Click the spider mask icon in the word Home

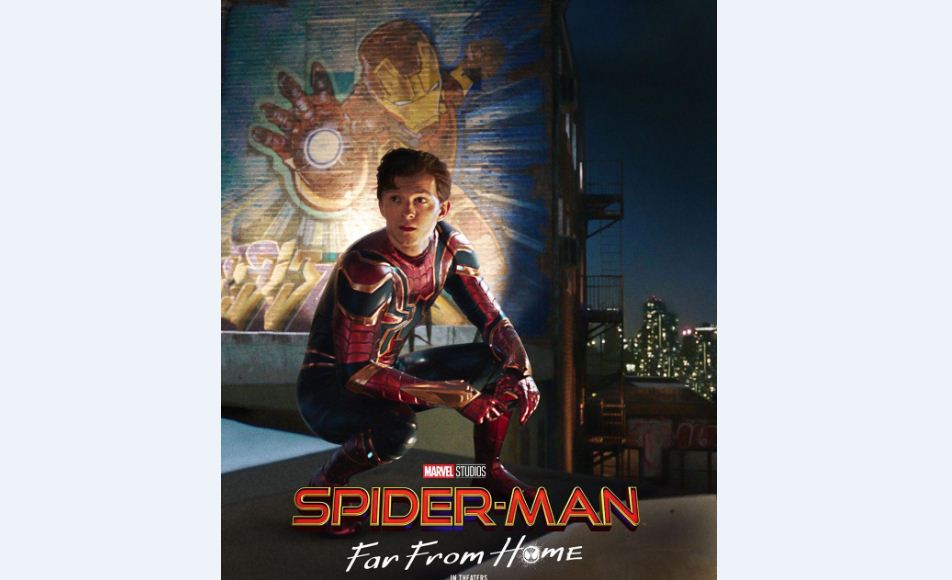[531, 554]
